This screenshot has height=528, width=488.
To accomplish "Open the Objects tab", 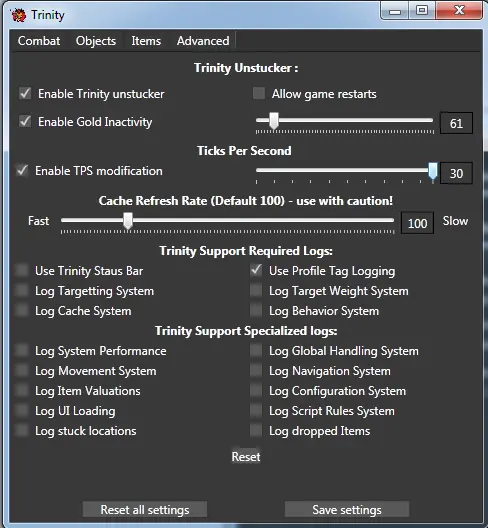I will pos(96,41).
